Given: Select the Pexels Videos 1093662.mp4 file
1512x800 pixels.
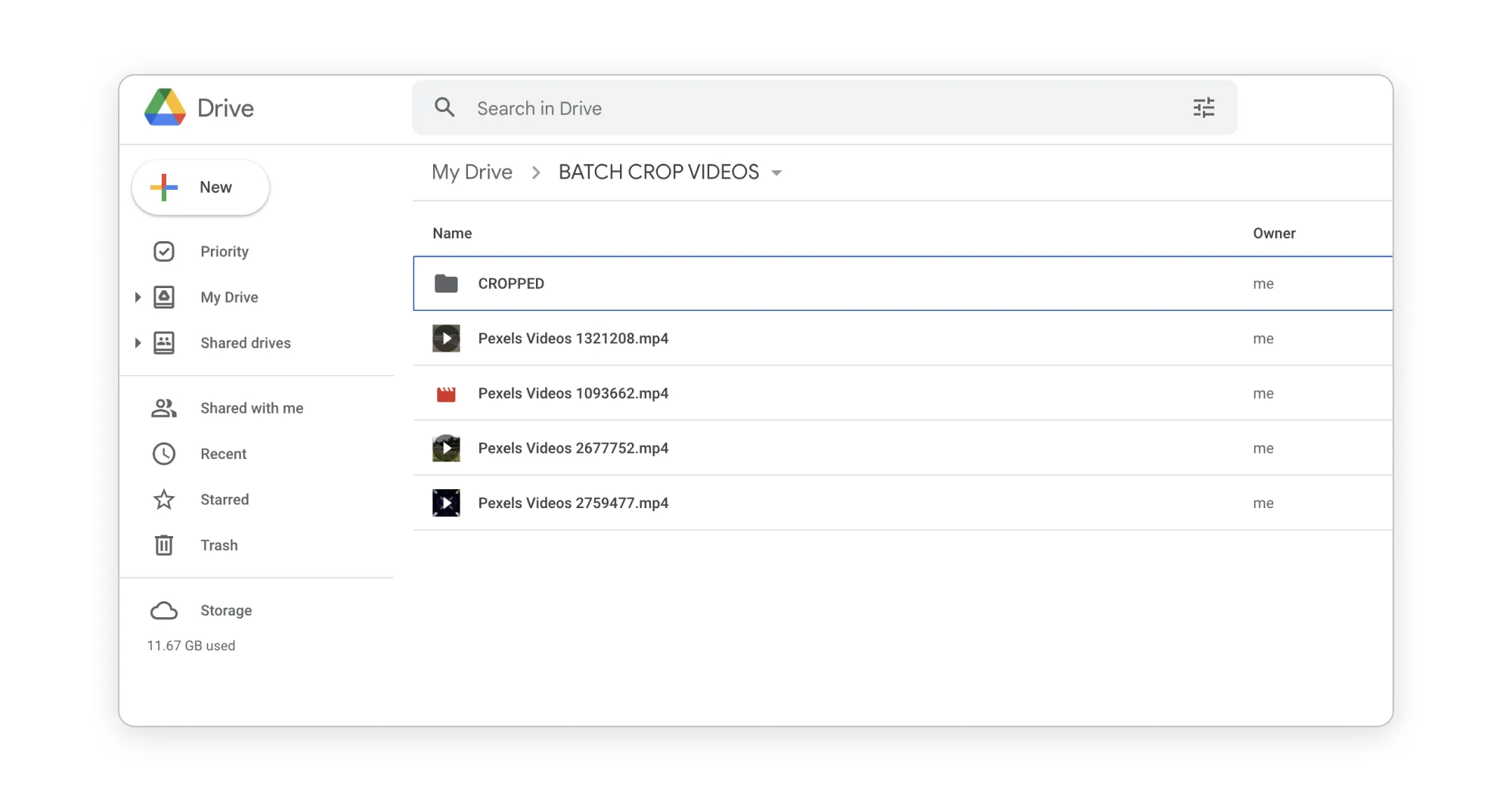Looking at the screenshot, I should [573, 393].
